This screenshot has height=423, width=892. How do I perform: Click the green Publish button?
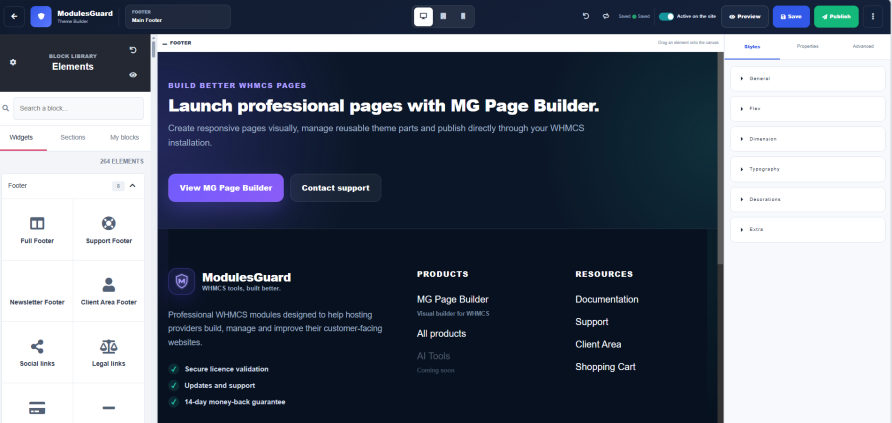tap(836, 16)
